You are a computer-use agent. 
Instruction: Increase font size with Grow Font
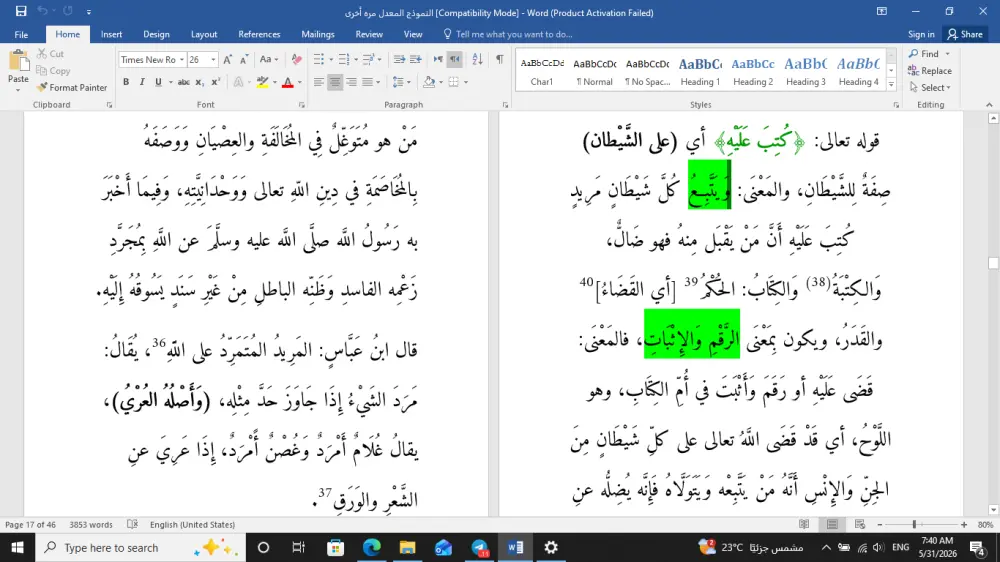[228, 59]
